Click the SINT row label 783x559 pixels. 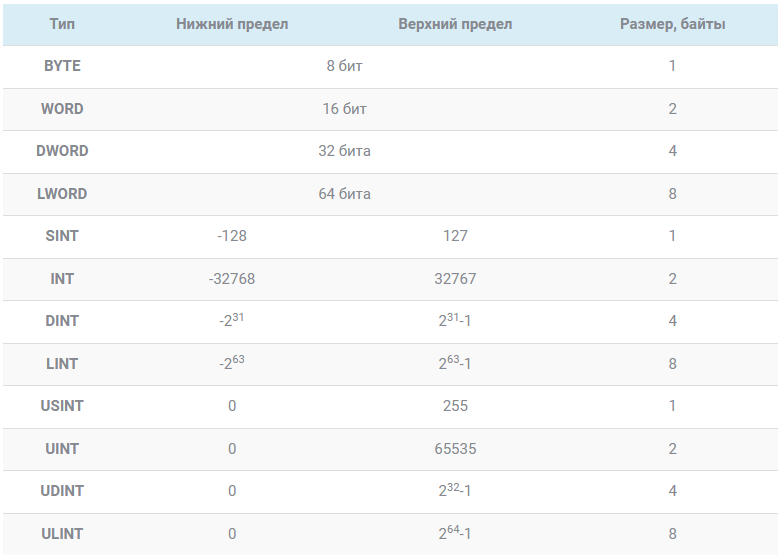coord(62,236)
